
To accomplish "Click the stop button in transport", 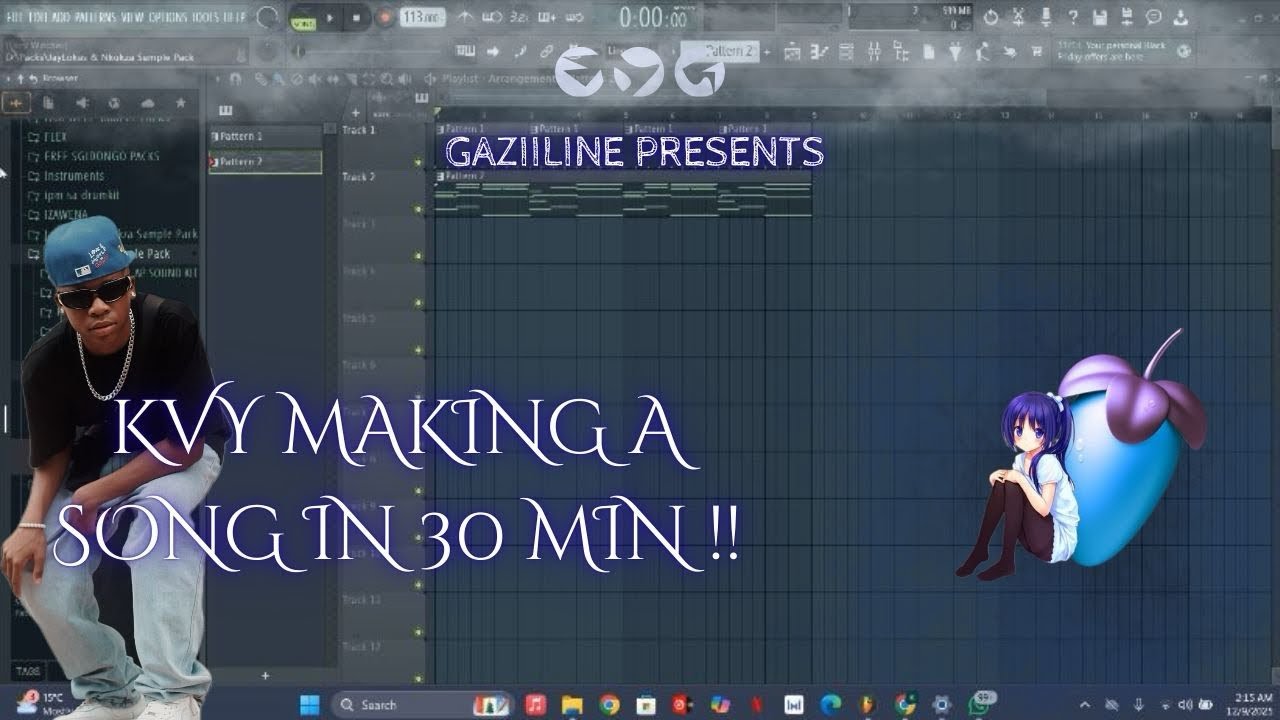I will point(357,17).
